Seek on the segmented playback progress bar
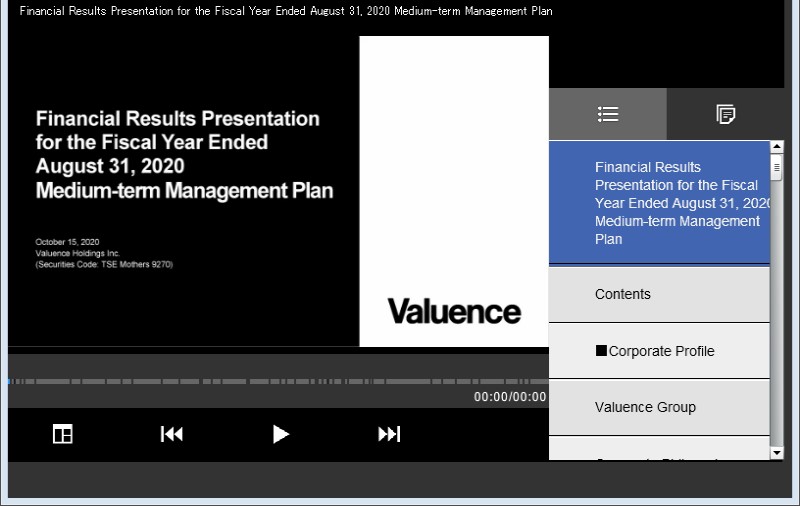Image resolution: width=800 pixels, height=506 pixels. tap(278, 381)
